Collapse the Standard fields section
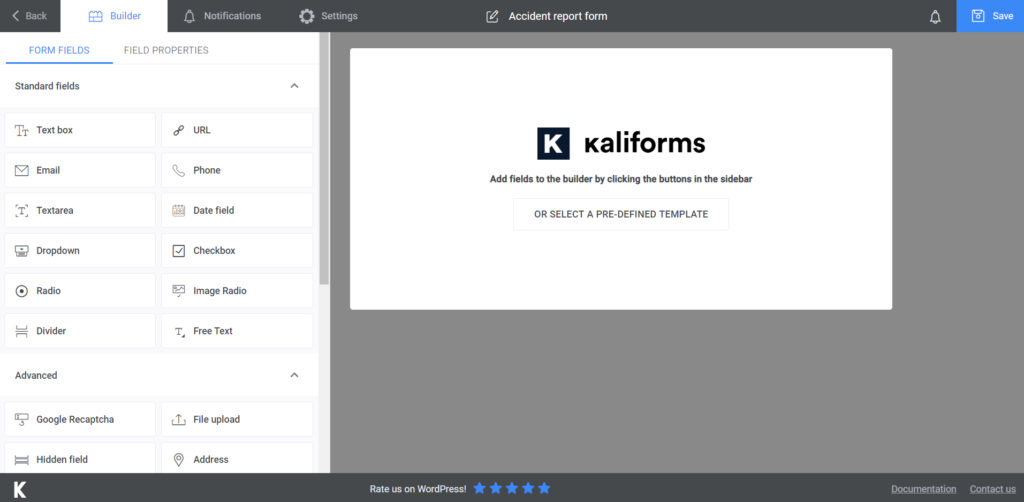The width and height of the screenshot is (1024, 502). coord(295,86)
